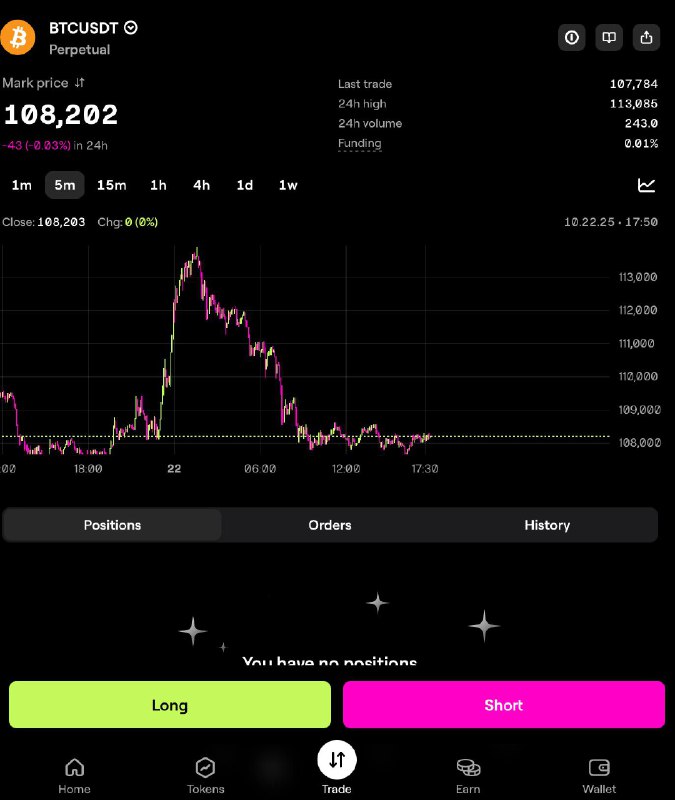Tap the green Long button
Image resolution: width=675 pixels, height=800 pixels.
click(x=170, y=705)
